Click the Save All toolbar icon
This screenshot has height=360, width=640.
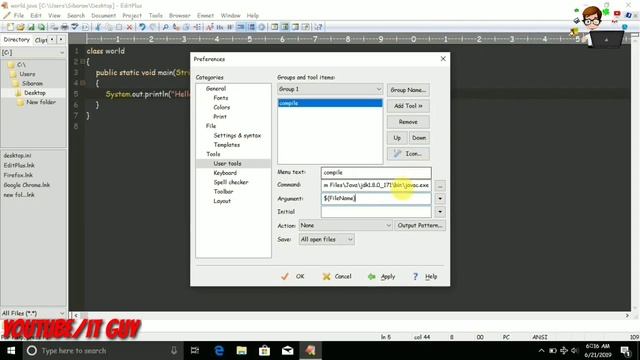41,27
